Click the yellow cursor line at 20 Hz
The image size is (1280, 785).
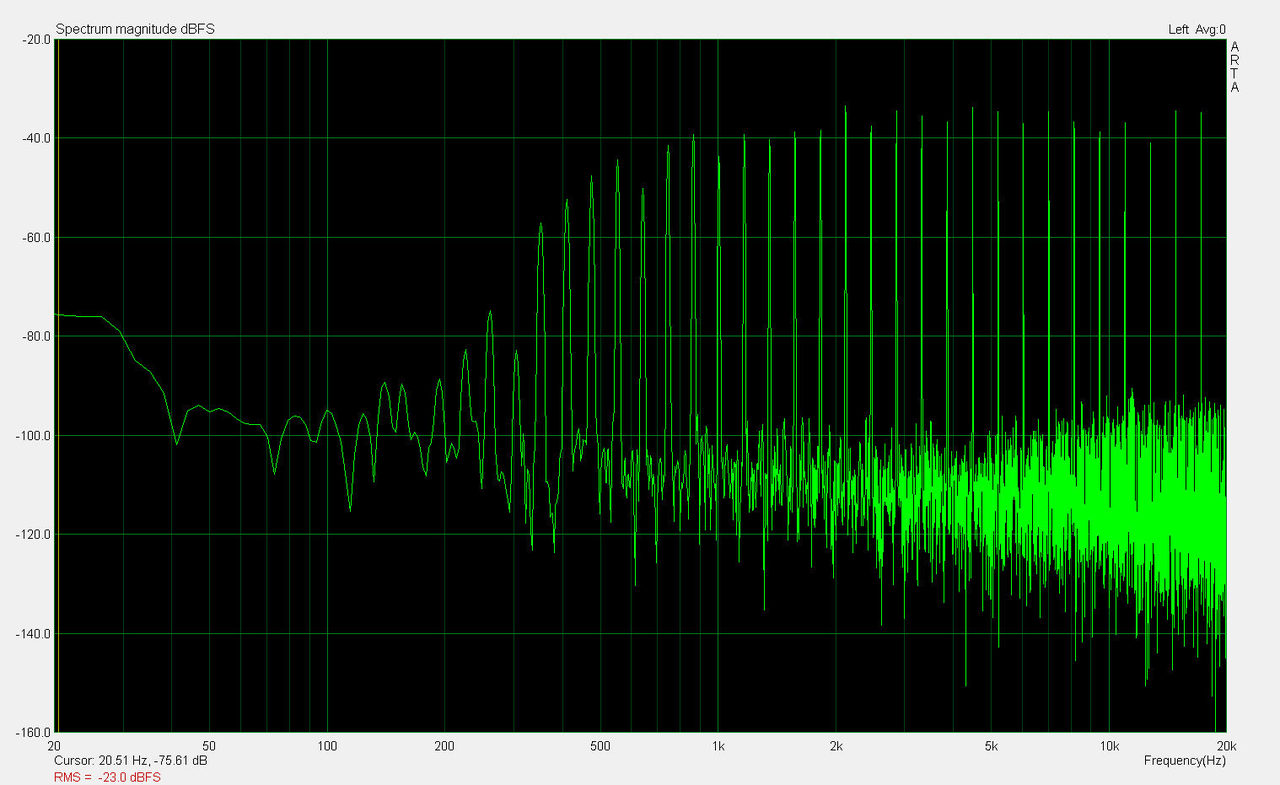tap(57, 400)
